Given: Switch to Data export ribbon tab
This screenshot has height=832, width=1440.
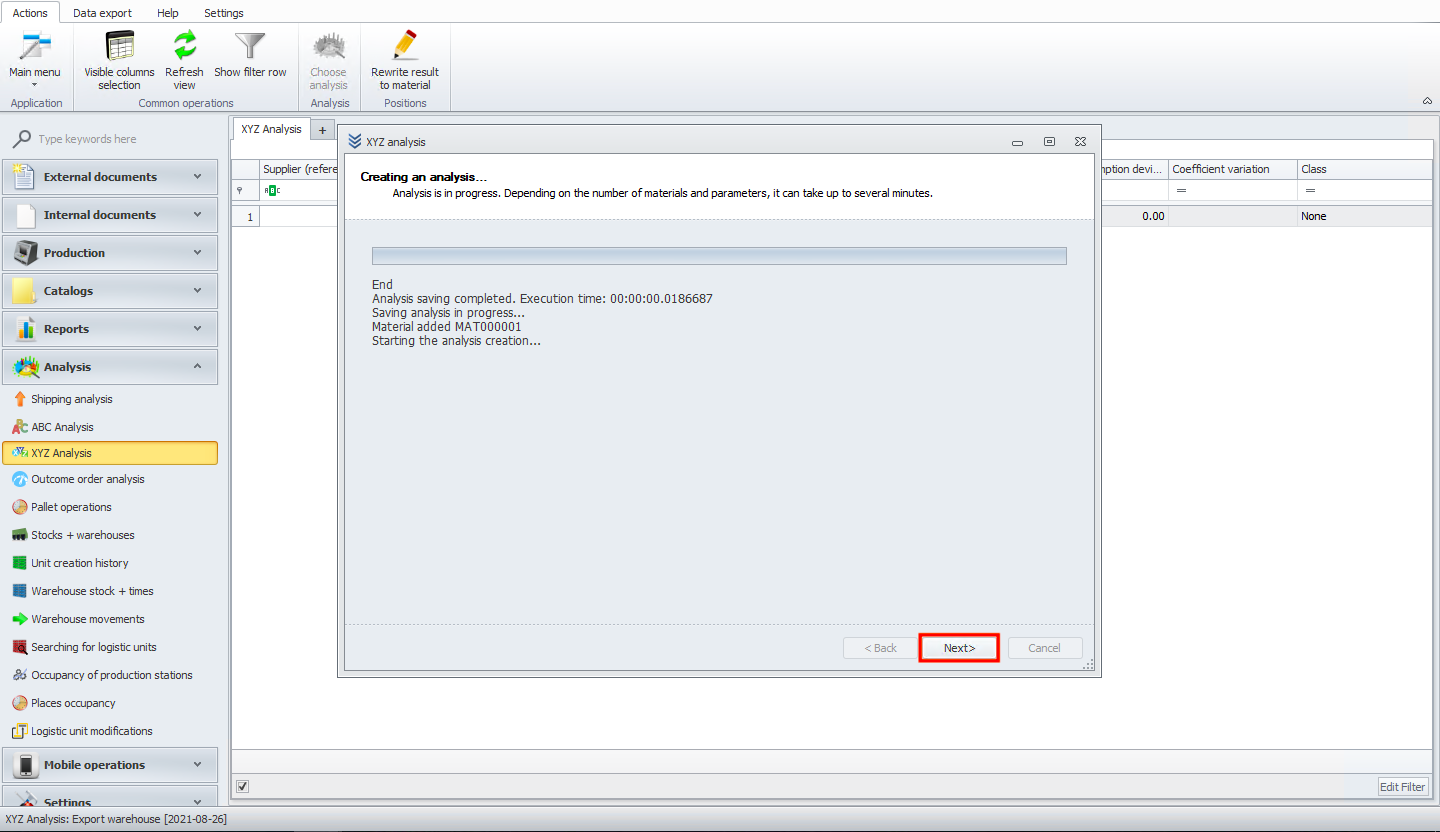Looking at the screenshot, I should [x=102, y=13].
